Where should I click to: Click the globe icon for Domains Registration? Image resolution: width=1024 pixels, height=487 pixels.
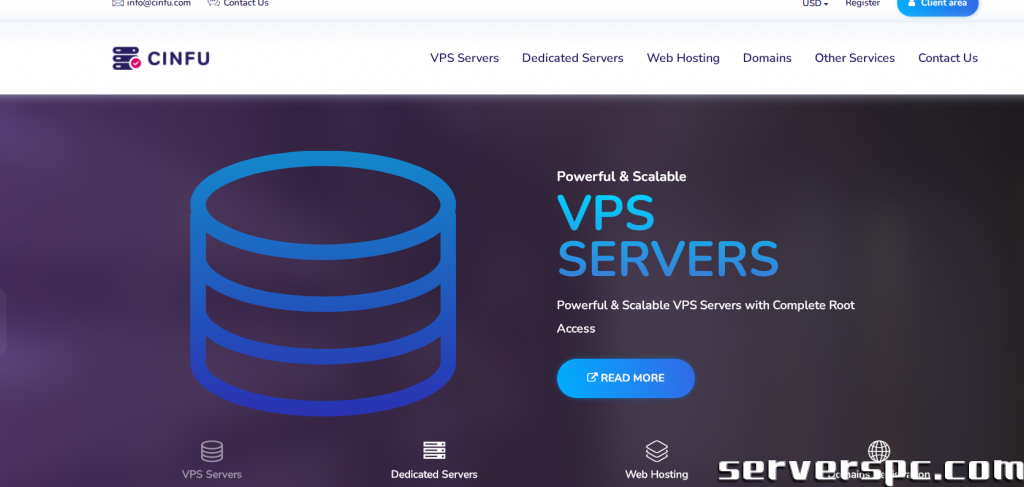coord(879,451)
